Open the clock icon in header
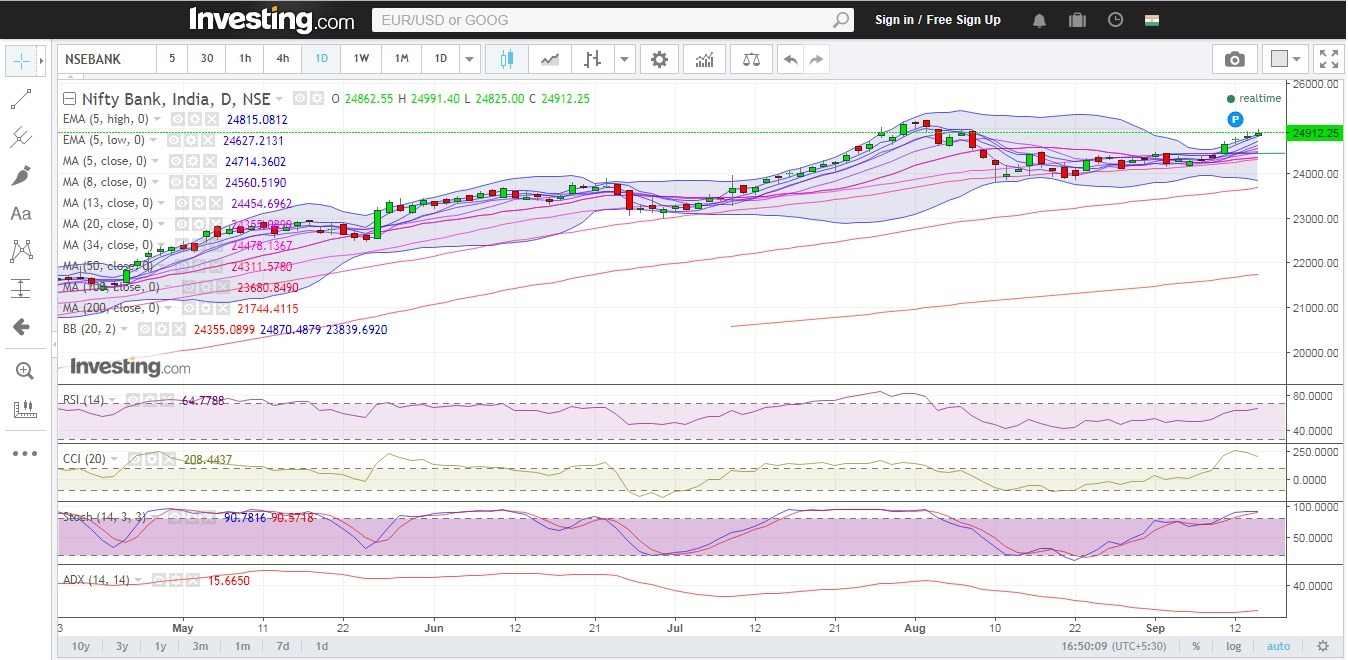Image resolution: width=1348 pixels, height=660 pixels. pos(1116,20)
